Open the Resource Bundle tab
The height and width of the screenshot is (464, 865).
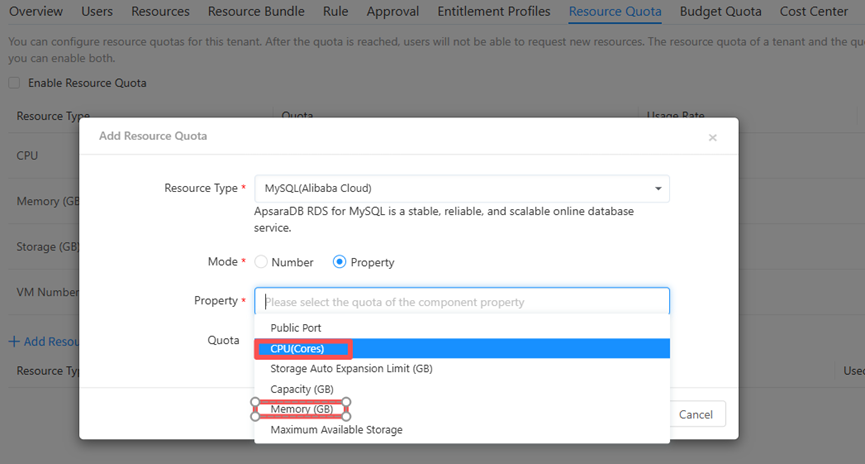(x=257, y=12)
